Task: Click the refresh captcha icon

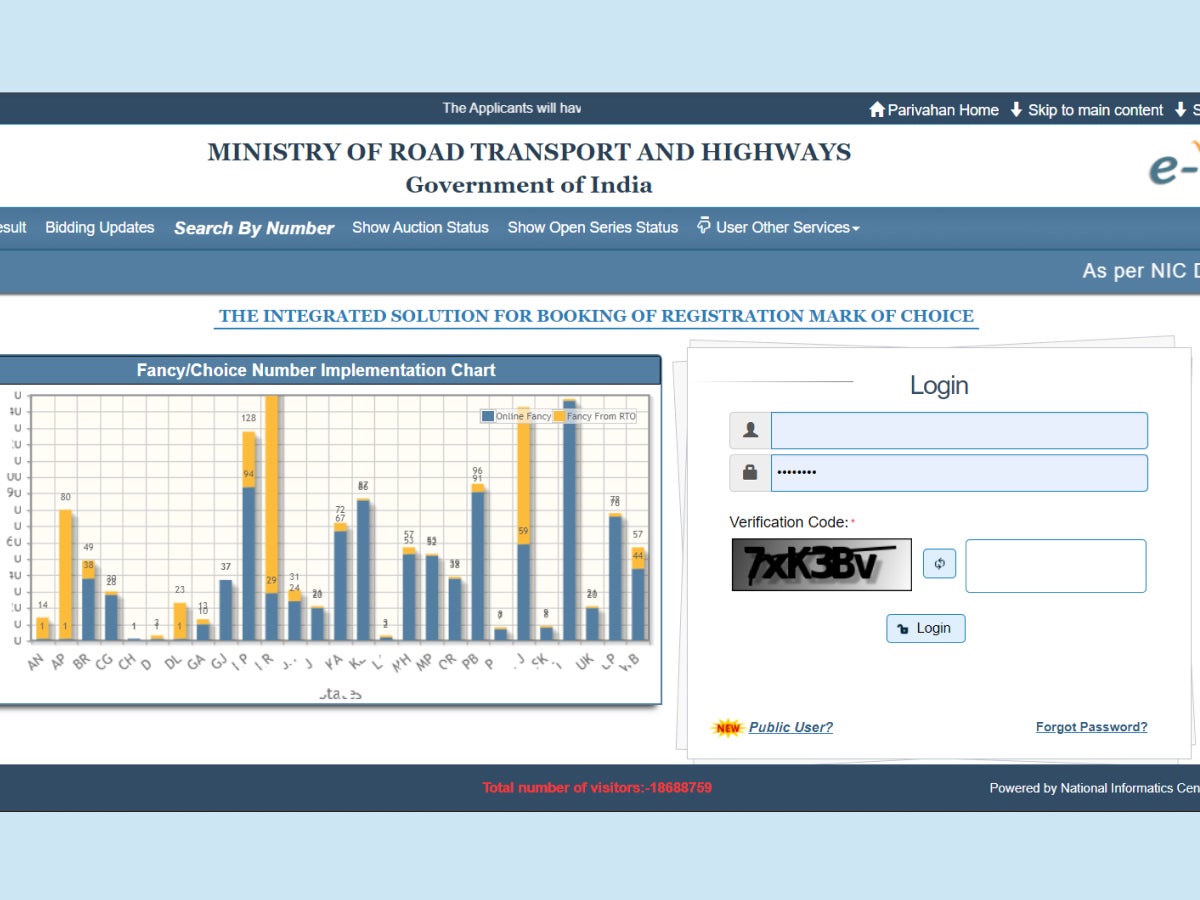Action: coord(938,564)
